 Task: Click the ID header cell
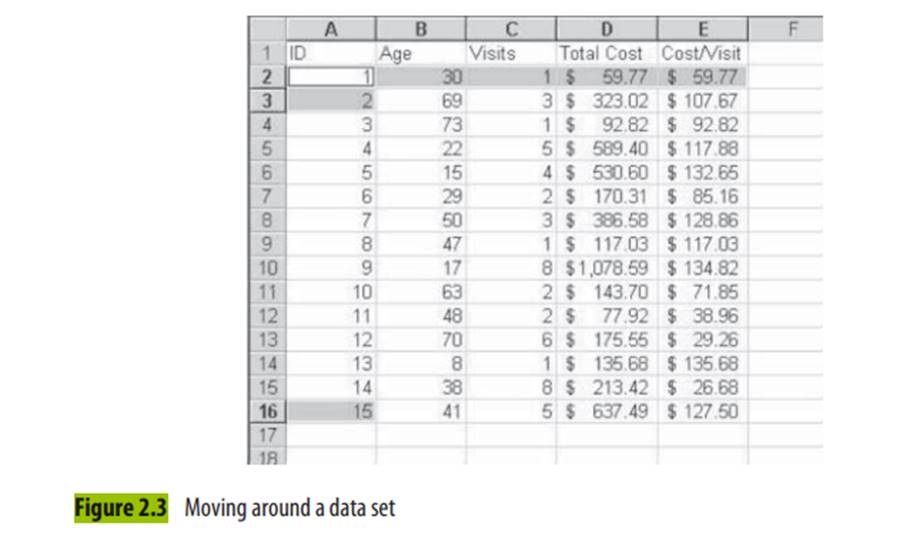pyautogui.click(x=330, y=52)
